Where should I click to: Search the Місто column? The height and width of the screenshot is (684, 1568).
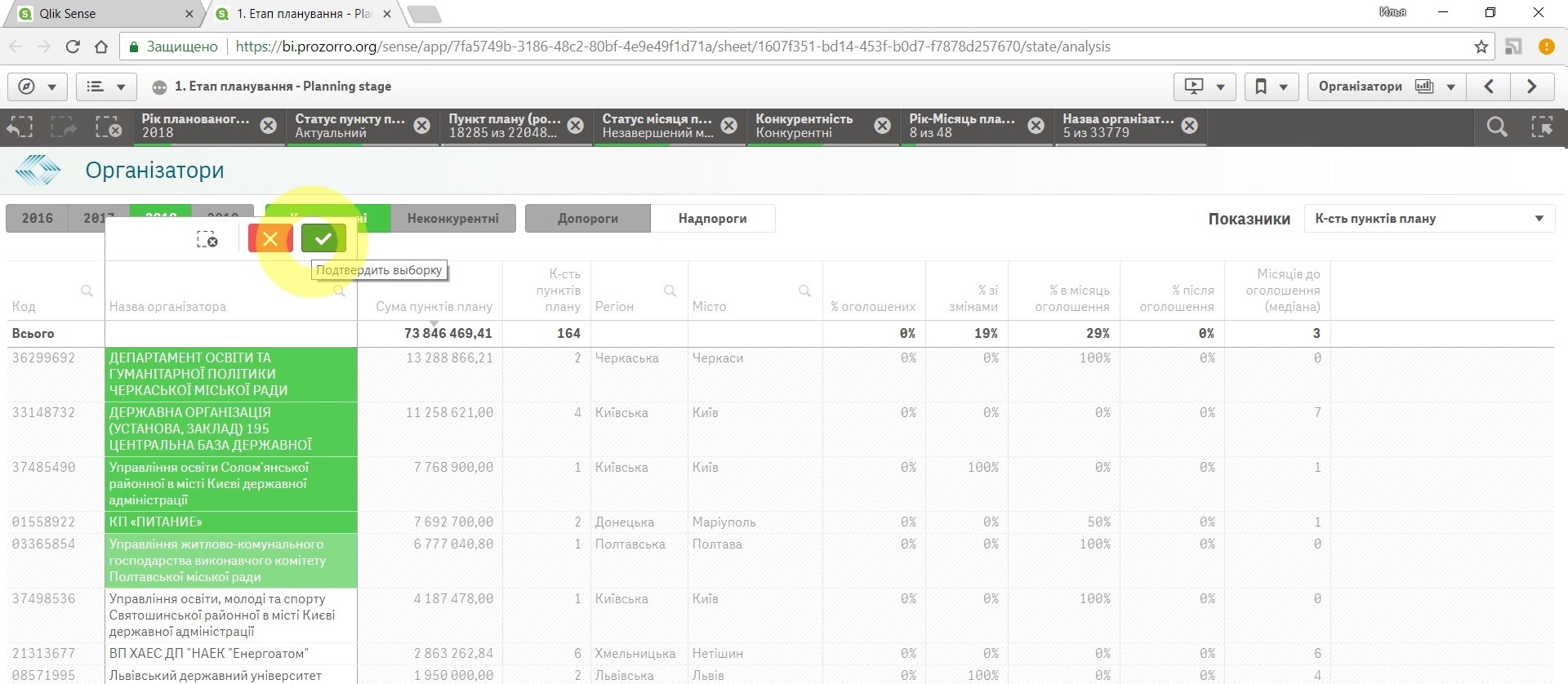pos(804,291)
